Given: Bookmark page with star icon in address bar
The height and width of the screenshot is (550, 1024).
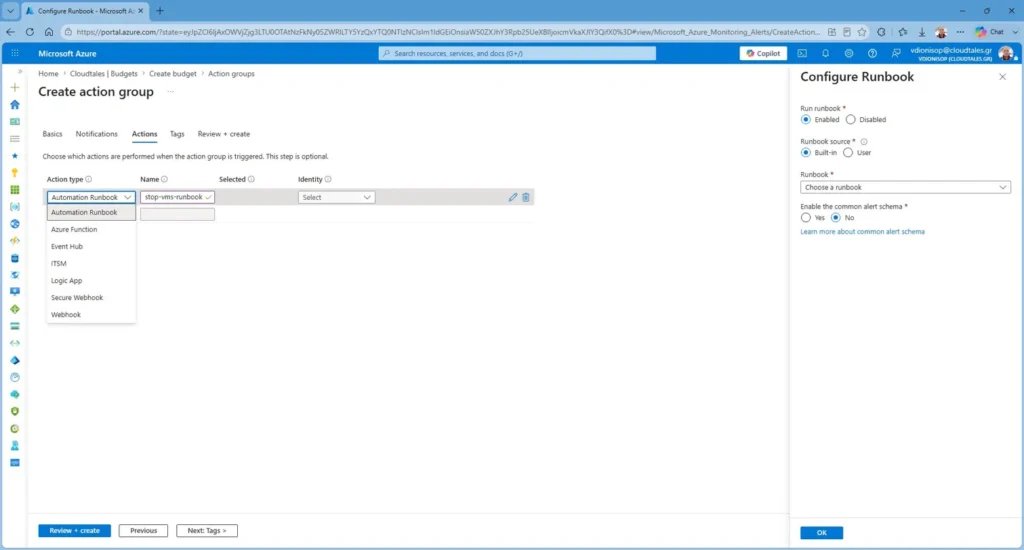Looking at the screenshot, I should 862,32.
